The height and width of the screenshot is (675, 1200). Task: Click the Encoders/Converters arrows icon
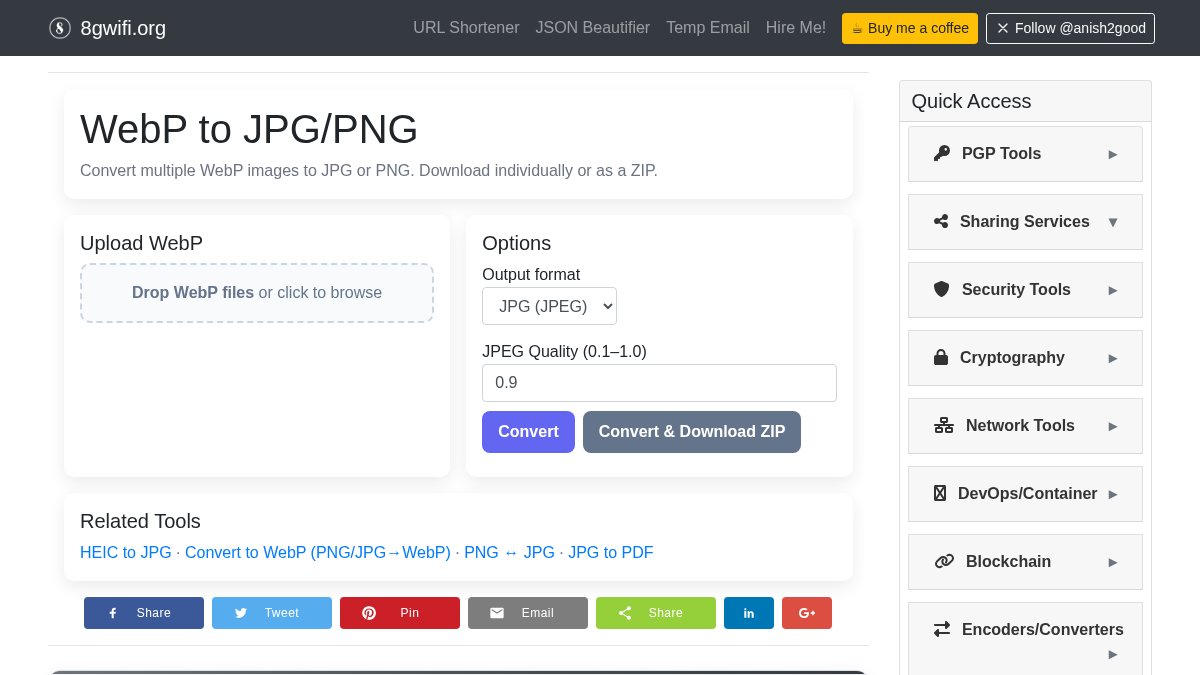[x=941, y=629]
